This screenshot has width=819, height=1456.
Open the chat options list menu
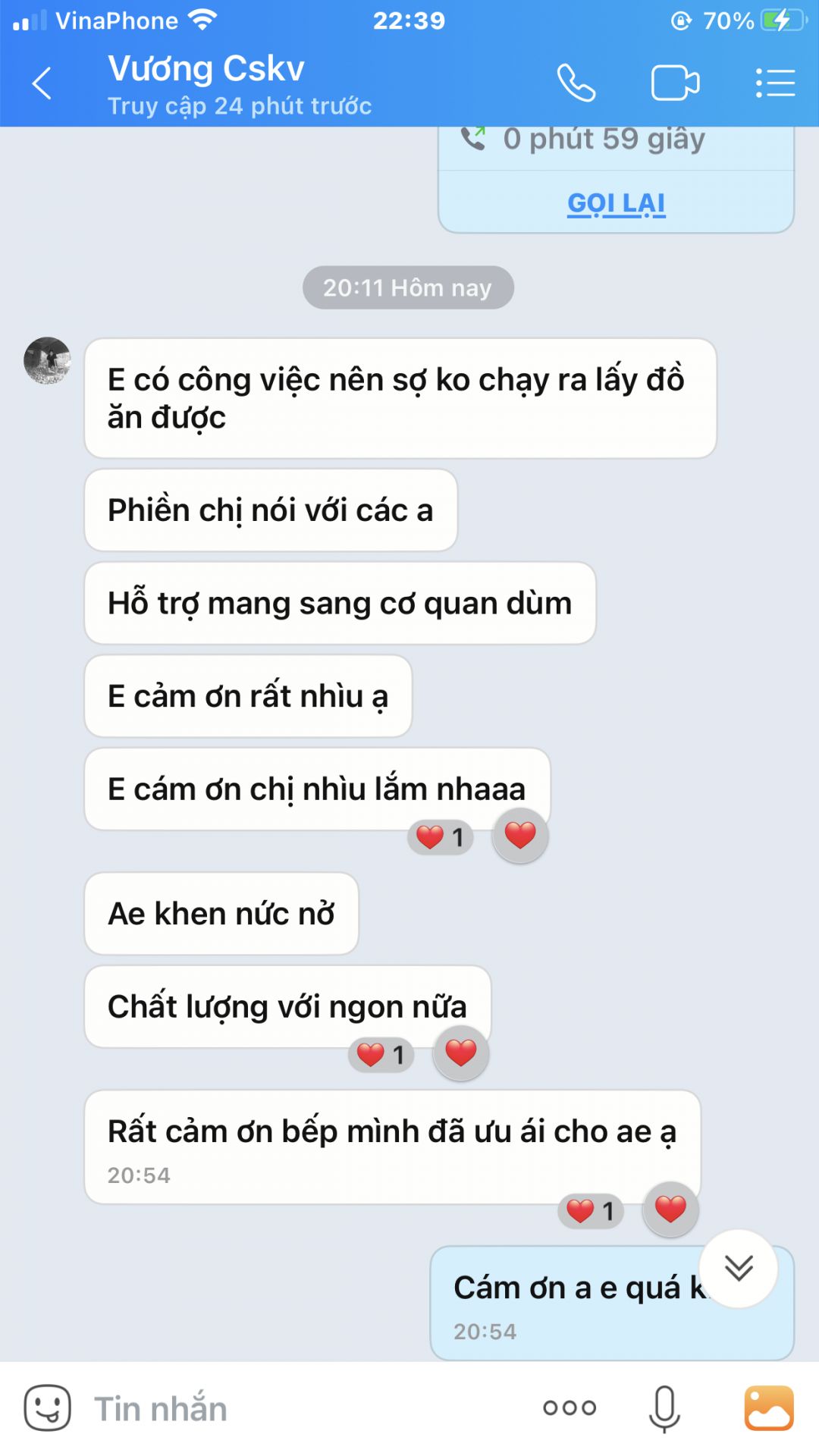tap(775, 83)
